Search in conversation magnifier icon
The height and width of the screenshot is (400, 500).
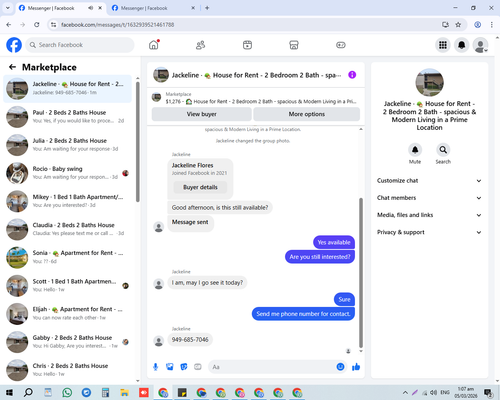tap(443, 150)
